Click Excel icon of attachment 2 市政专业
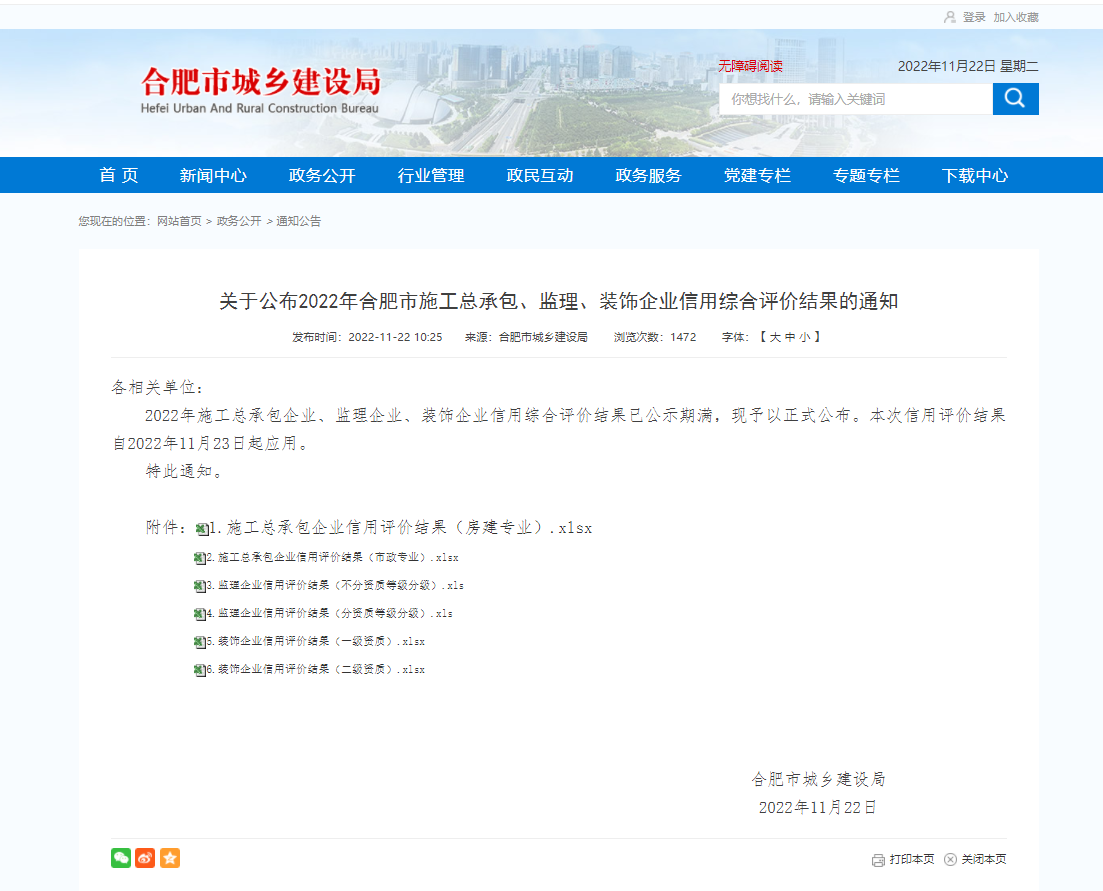The image size is (1103, 891). pos(200,558)
